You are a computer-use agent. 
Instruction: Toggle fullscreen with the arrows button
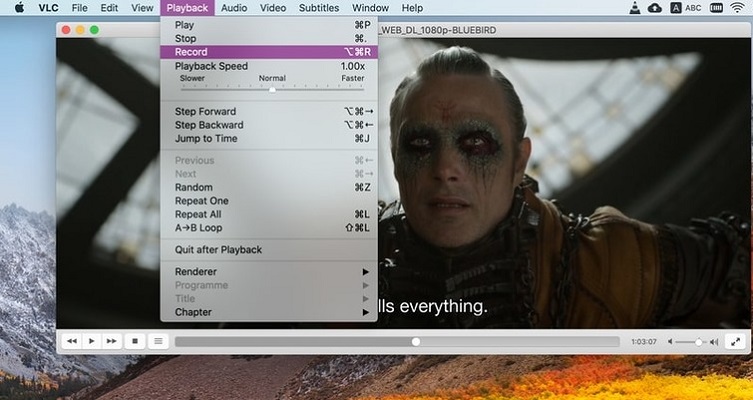pyautogui.click(x=735, y=342)
